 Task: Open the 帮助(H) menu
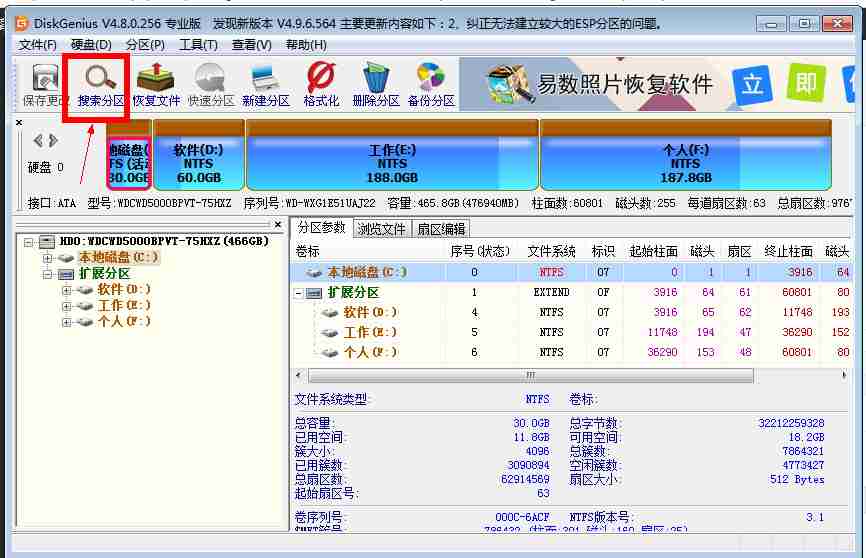click(306, 45)
